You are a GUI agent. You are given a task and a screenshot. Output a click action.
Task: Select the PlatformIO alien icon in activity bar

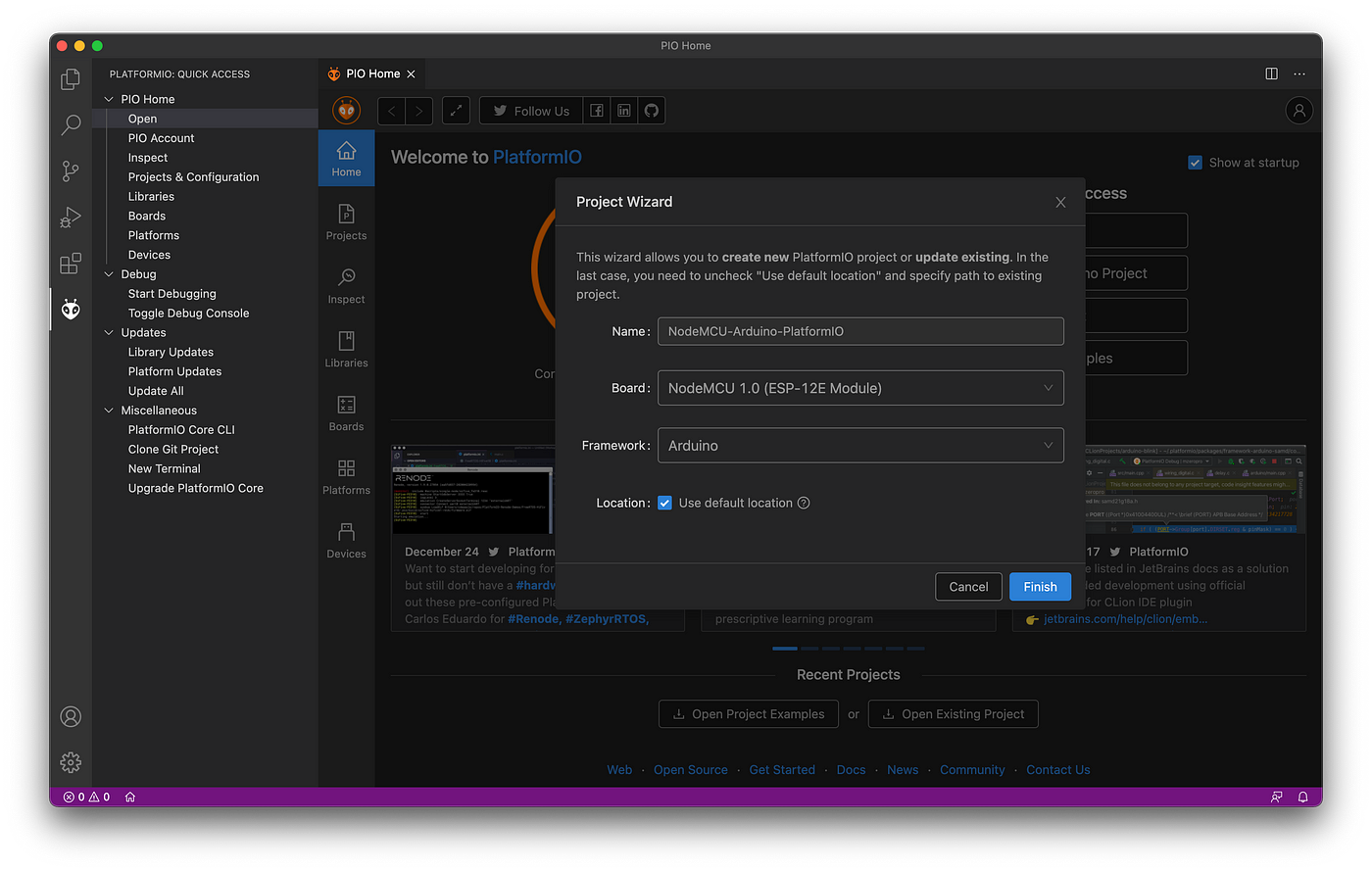pyautogui.click(x=71, y=310)
